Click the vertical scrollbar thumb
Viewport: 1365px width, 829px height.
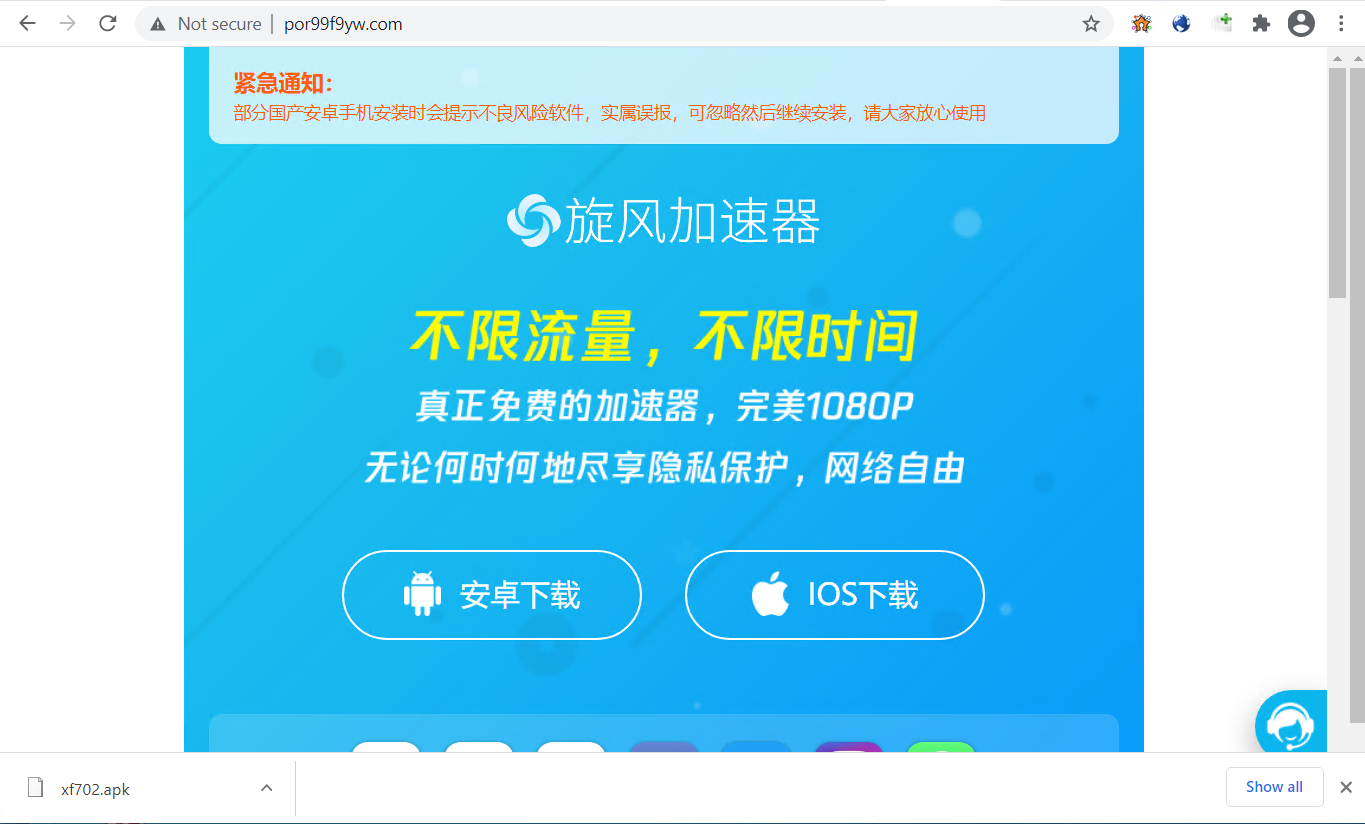[x=1338, y=182]
